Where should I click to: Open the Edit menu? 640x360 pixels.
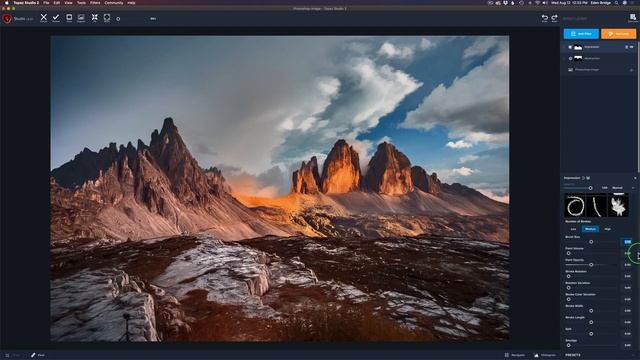[x=57, y=3]
